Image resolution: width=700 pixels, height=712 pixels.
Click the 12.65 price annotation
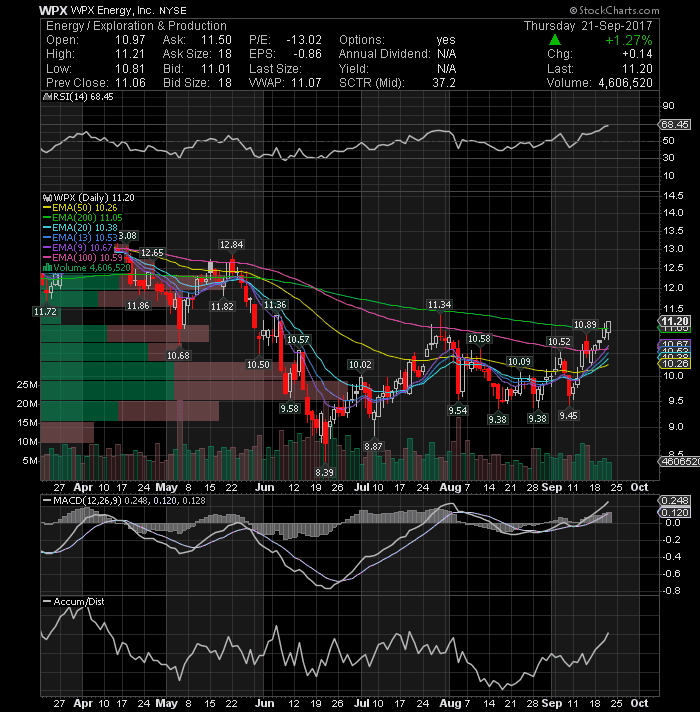(152, 253)
